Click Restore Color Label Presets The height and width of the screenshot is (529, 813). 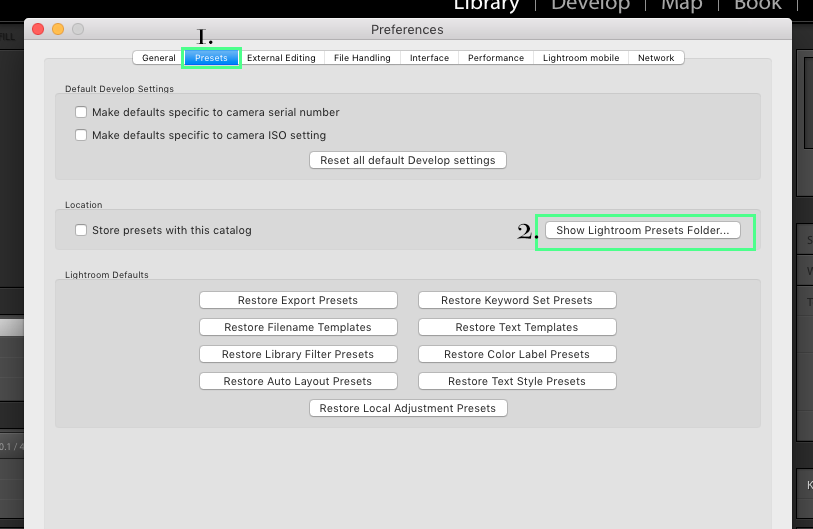(517, 354)
